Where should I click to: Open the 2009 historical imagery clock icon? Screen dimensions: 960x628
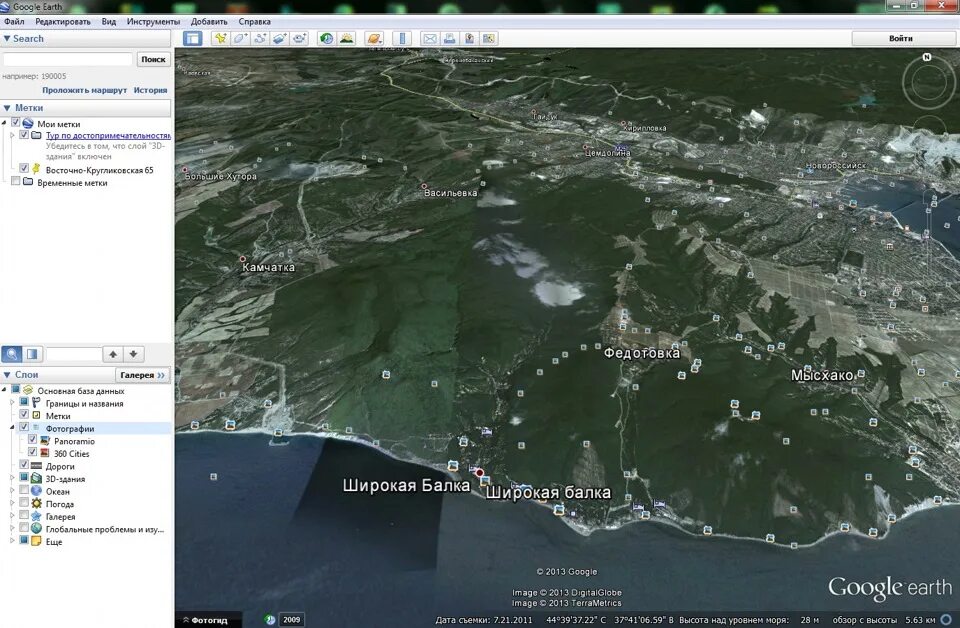269,619
